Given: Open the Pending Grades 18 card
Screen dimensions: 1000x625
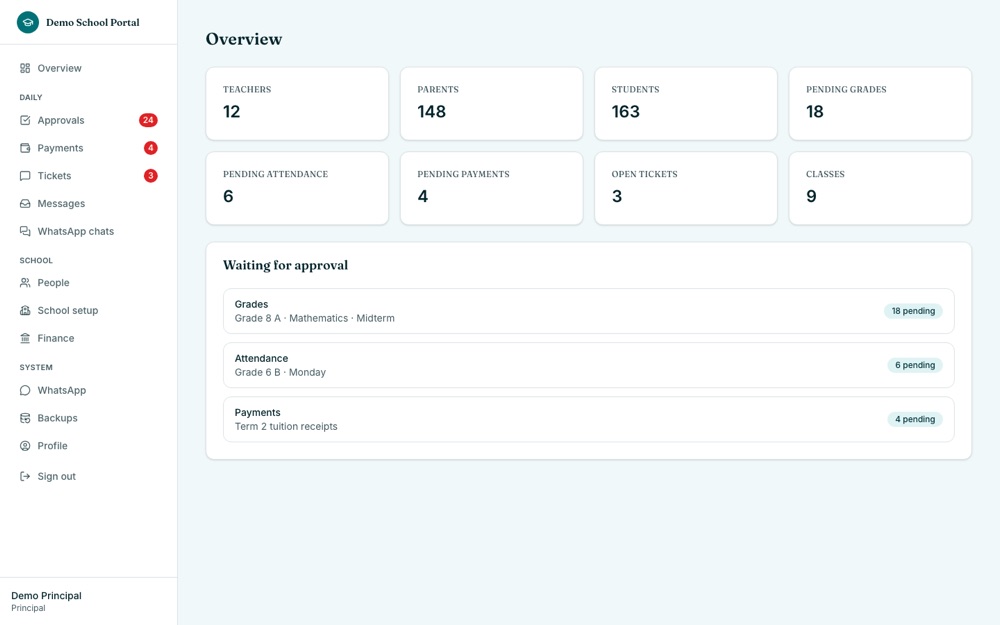Looking at the screenshot, I should tap(880, 104).
